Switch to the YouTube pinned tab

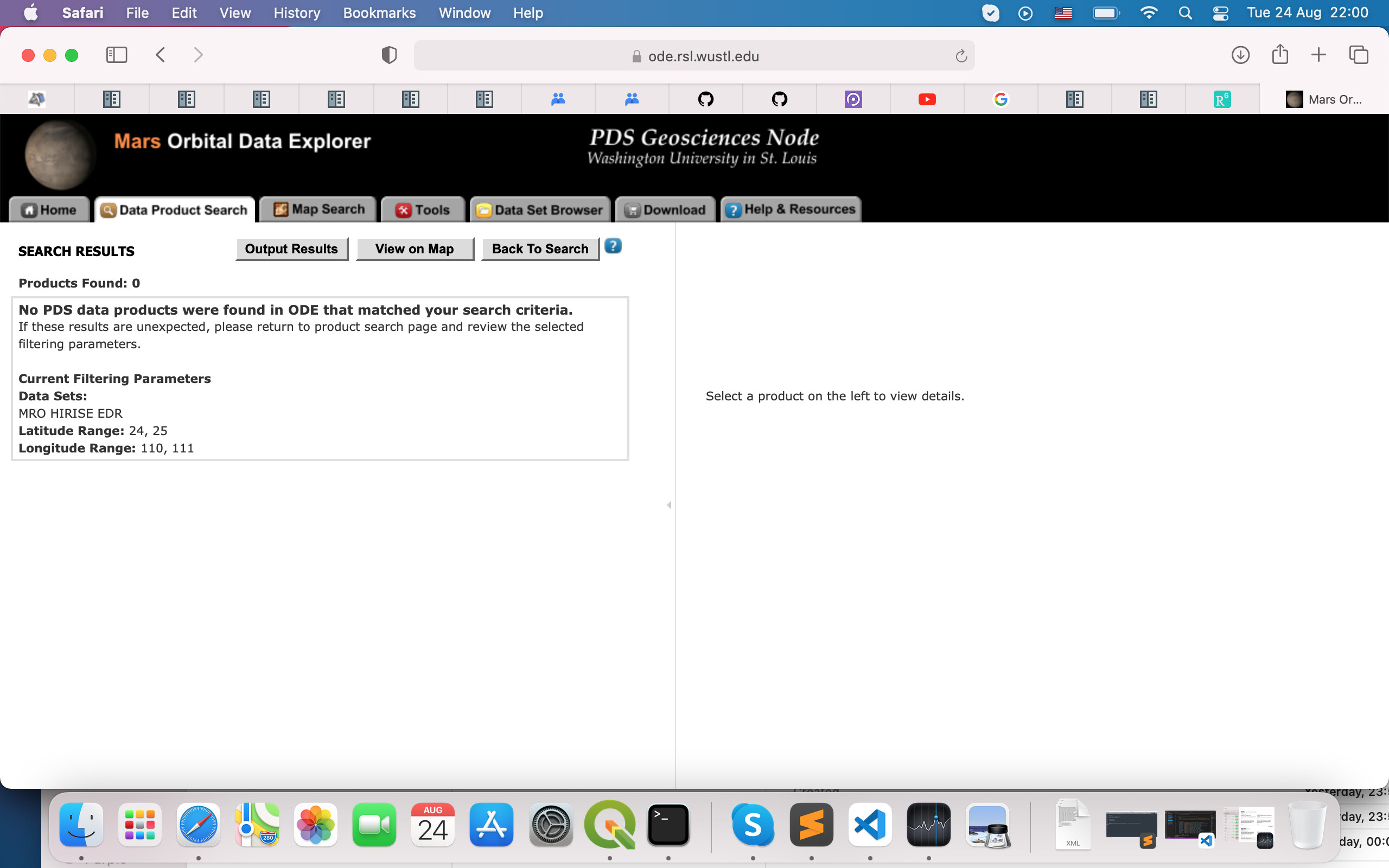tap(926, 99)
